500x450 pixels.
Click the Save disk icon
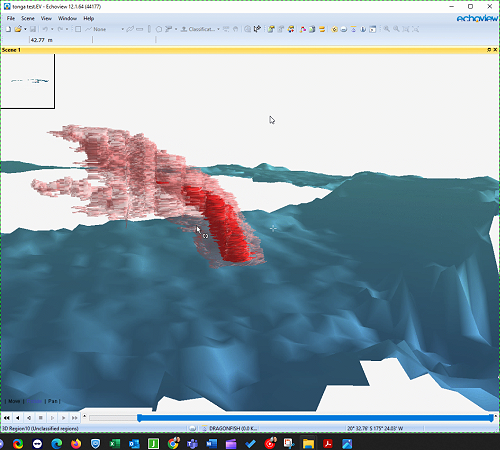(x=33, y=29)
